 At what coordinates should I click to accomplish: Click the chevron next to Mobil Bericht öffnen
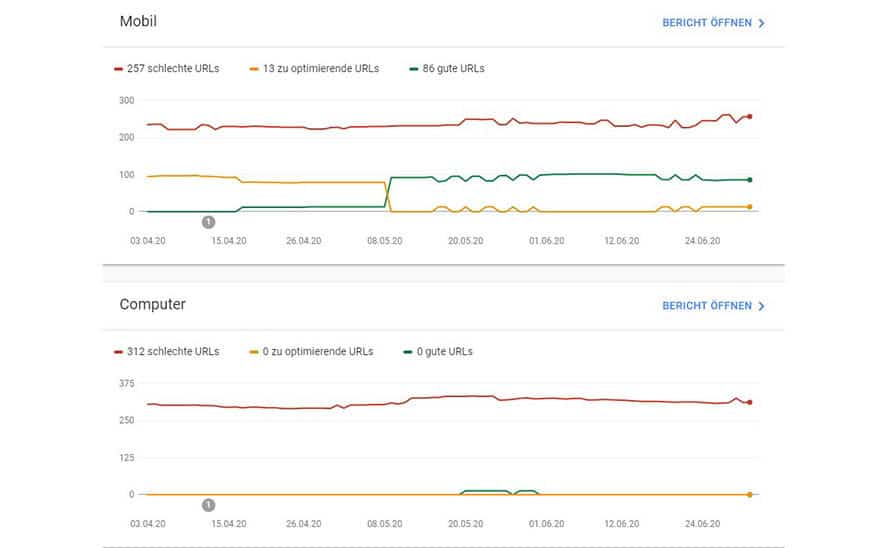pos(761,23)
